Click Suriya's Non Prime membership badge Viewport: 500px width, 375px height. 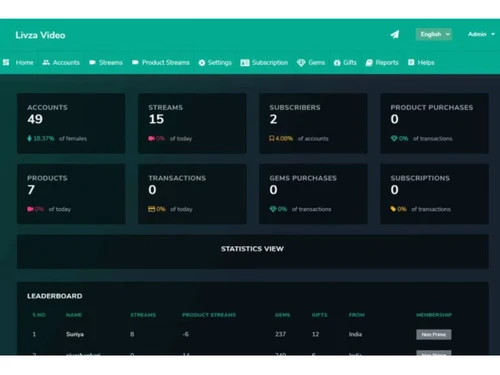tap(434, 334)
